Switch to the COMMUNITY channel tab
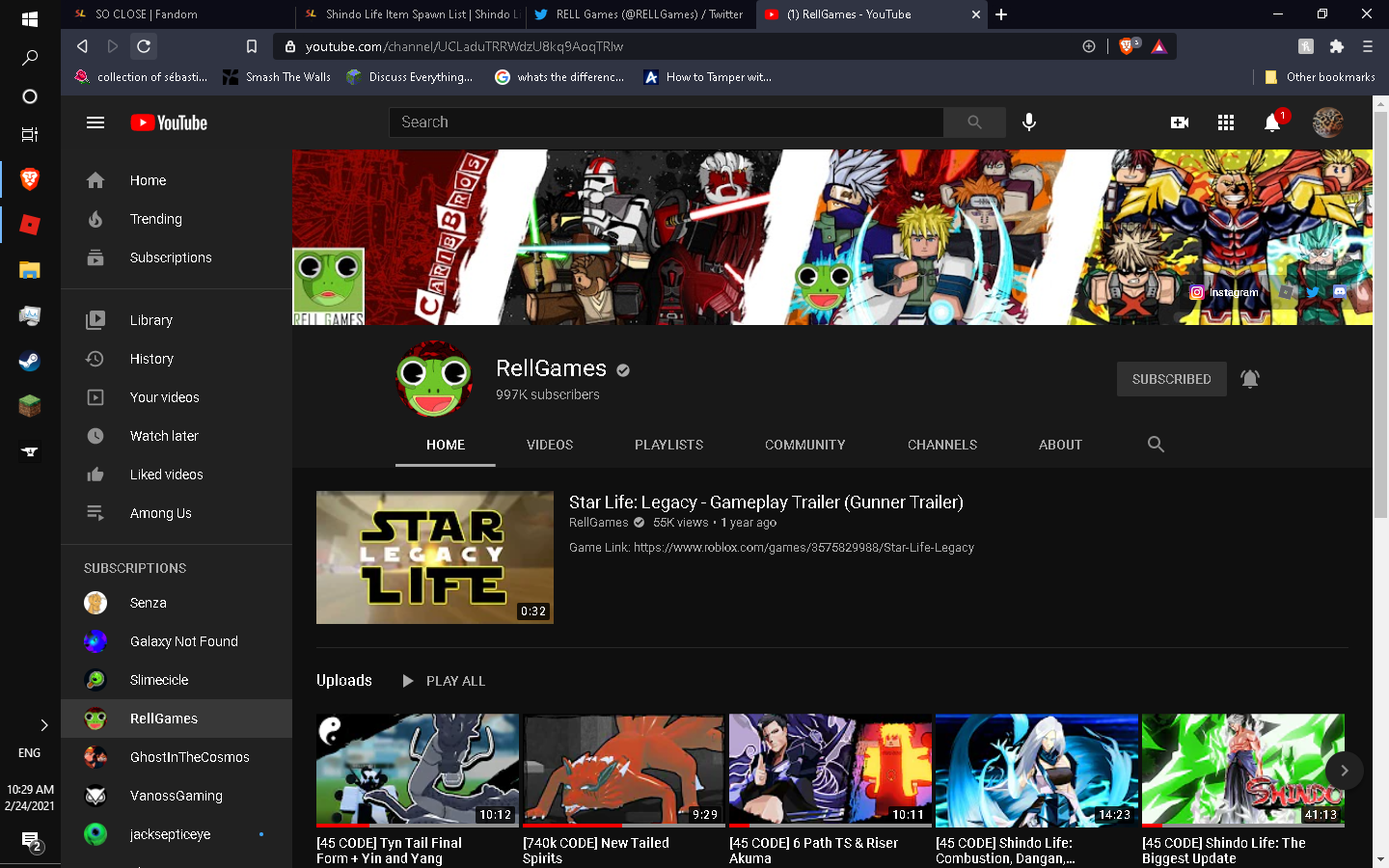Image resolution: width=1389 pixels, height=868 pixels. click(805, 445)
